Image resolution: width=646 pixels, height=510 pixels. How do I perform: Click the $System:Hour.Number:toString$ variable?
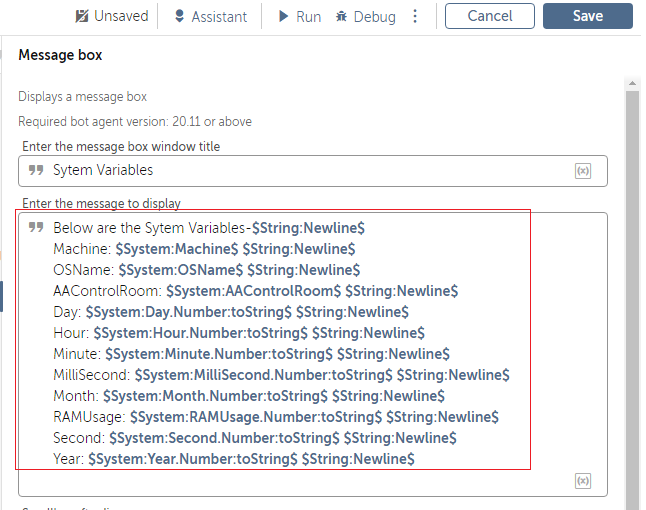coord(201,333)
